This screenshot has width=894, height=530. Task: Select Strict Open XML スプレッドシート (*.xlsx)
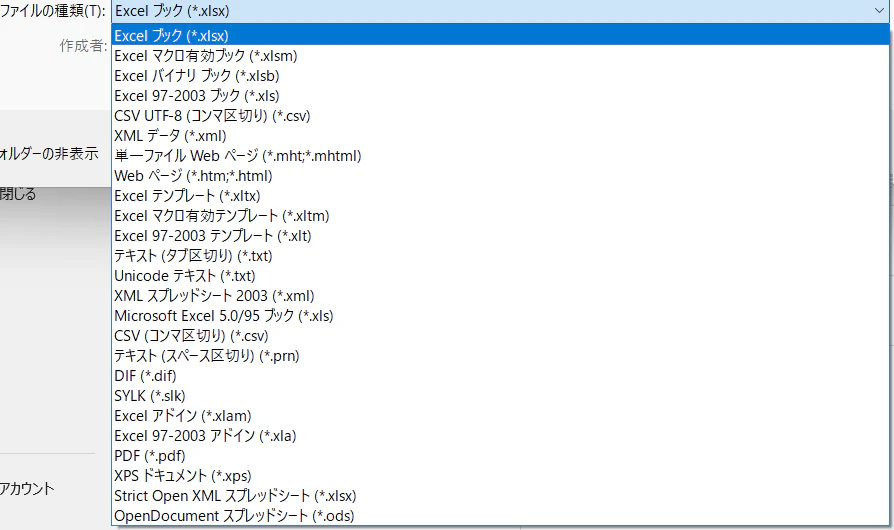[x=500, y=496]
